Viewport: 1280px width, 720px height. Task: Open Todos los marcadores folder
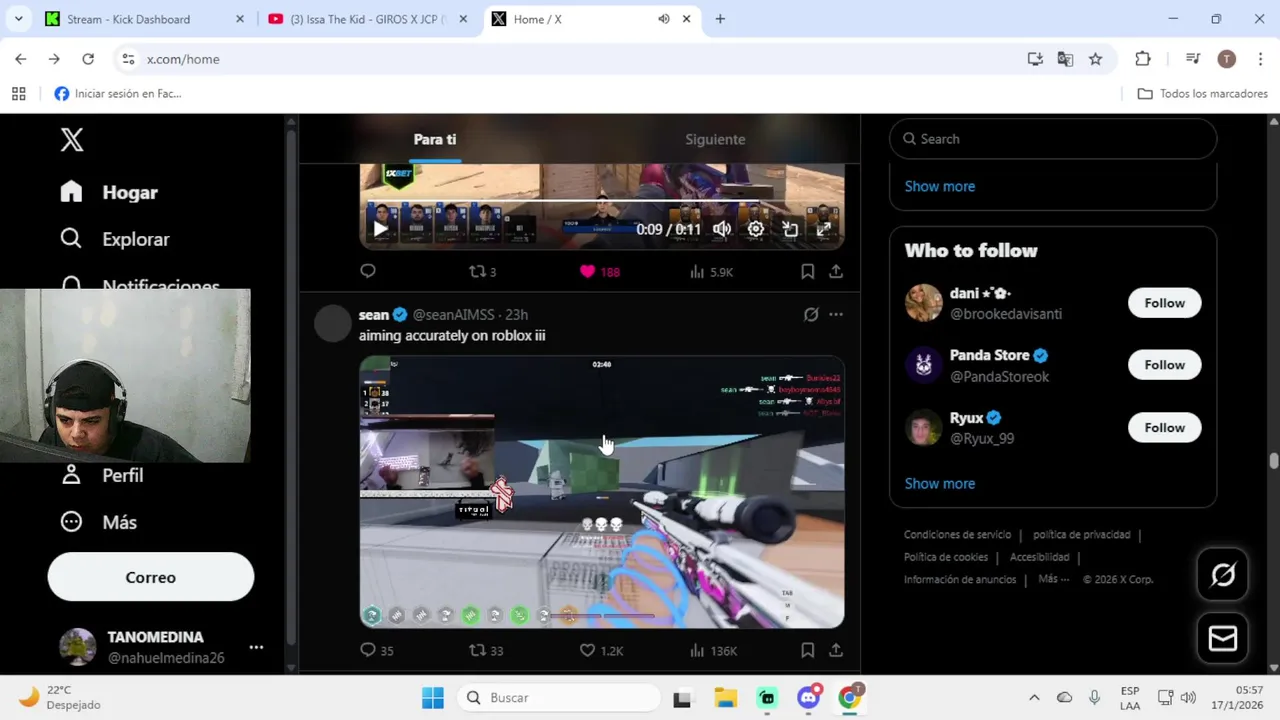tap(1203, 94)
